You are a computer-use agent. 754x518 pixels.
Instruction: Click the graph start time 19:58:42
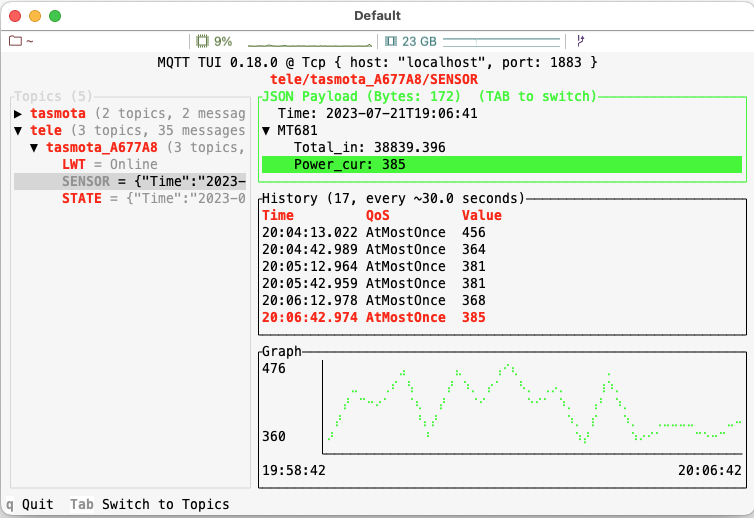tap(294, 470)
